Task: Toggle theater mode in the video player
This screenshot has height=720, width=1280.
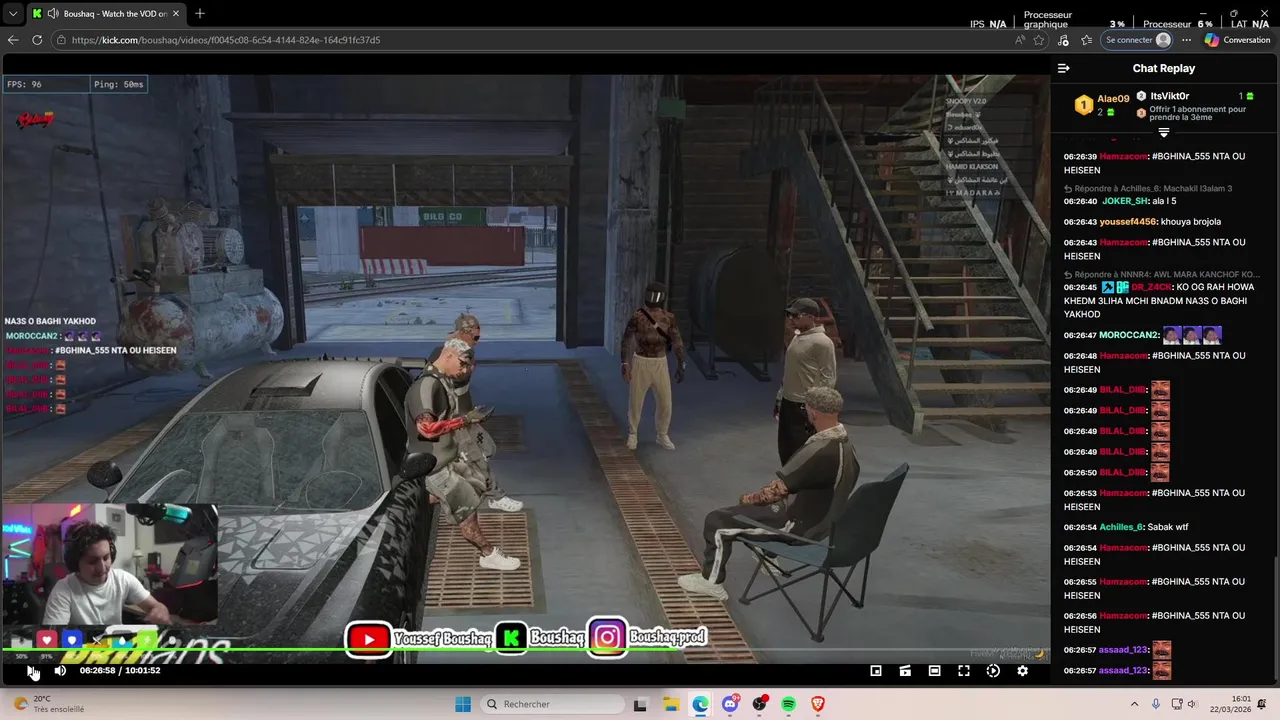Action: point(934,671)
